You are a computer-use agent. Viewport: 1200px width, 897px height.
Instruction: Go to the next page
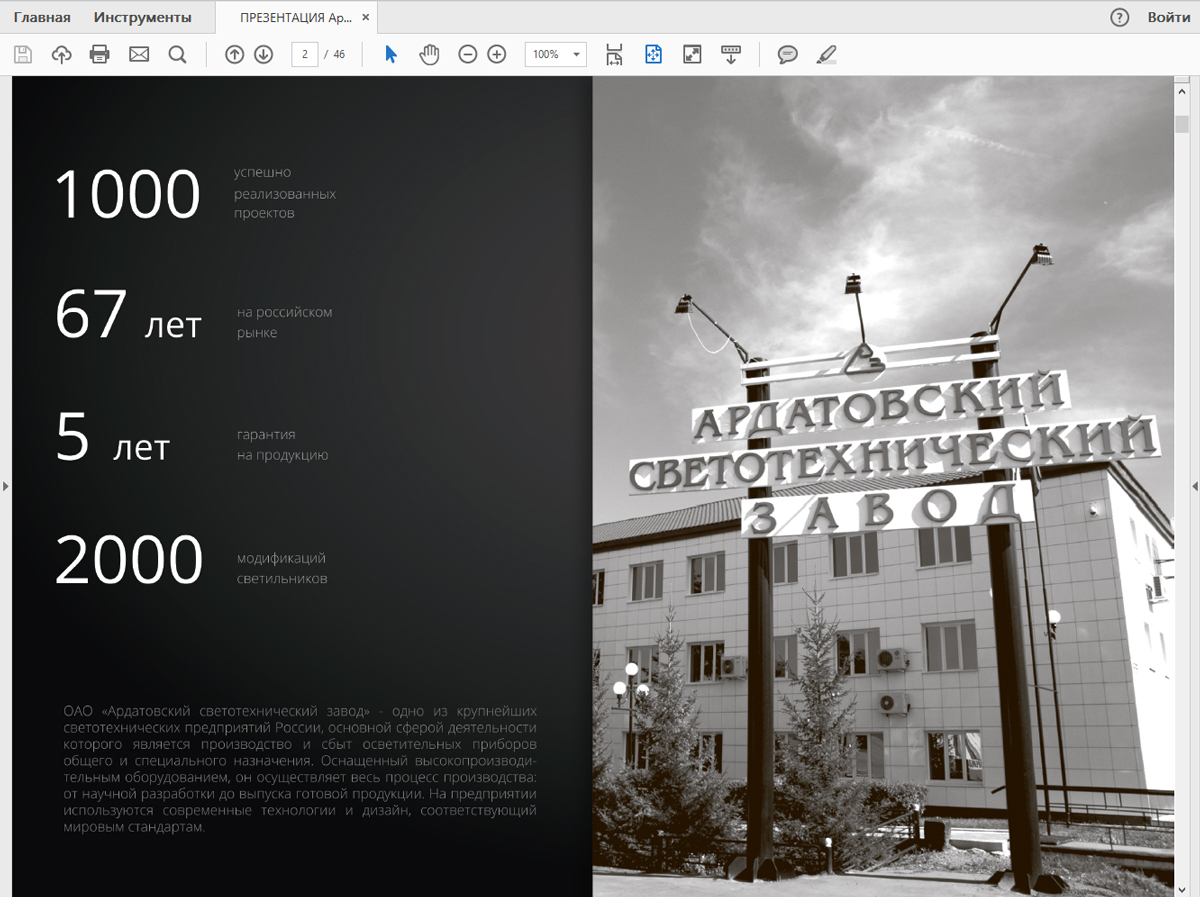[x=263, y=54]
